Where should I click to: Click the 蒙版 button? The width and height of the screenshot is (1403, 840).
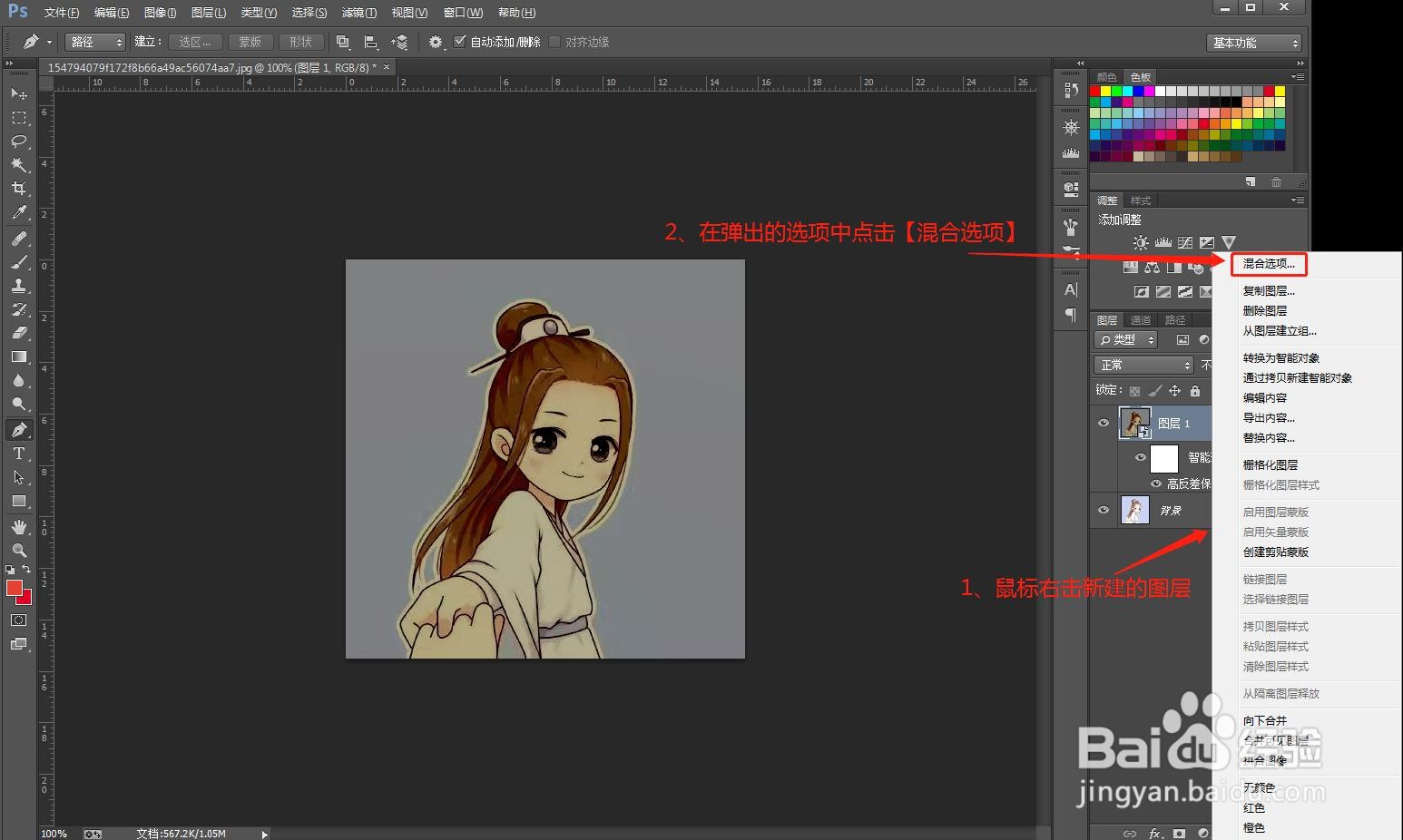250,42
